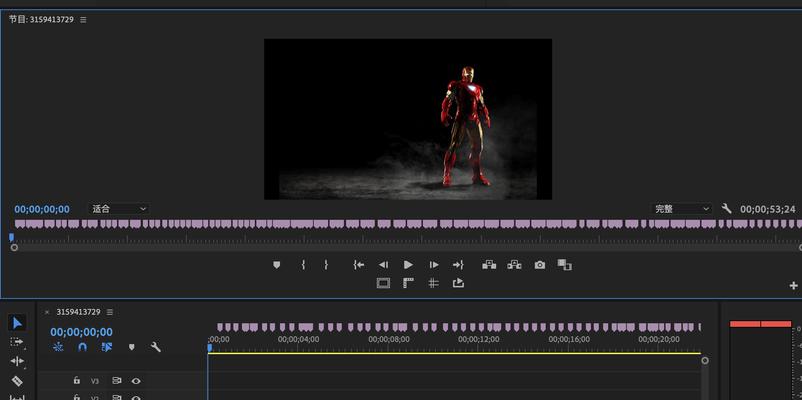Image resolution: width=802 pixels, height=400 pixels.
Task: Click the Extract button
Action: click(x=514, y=265)
